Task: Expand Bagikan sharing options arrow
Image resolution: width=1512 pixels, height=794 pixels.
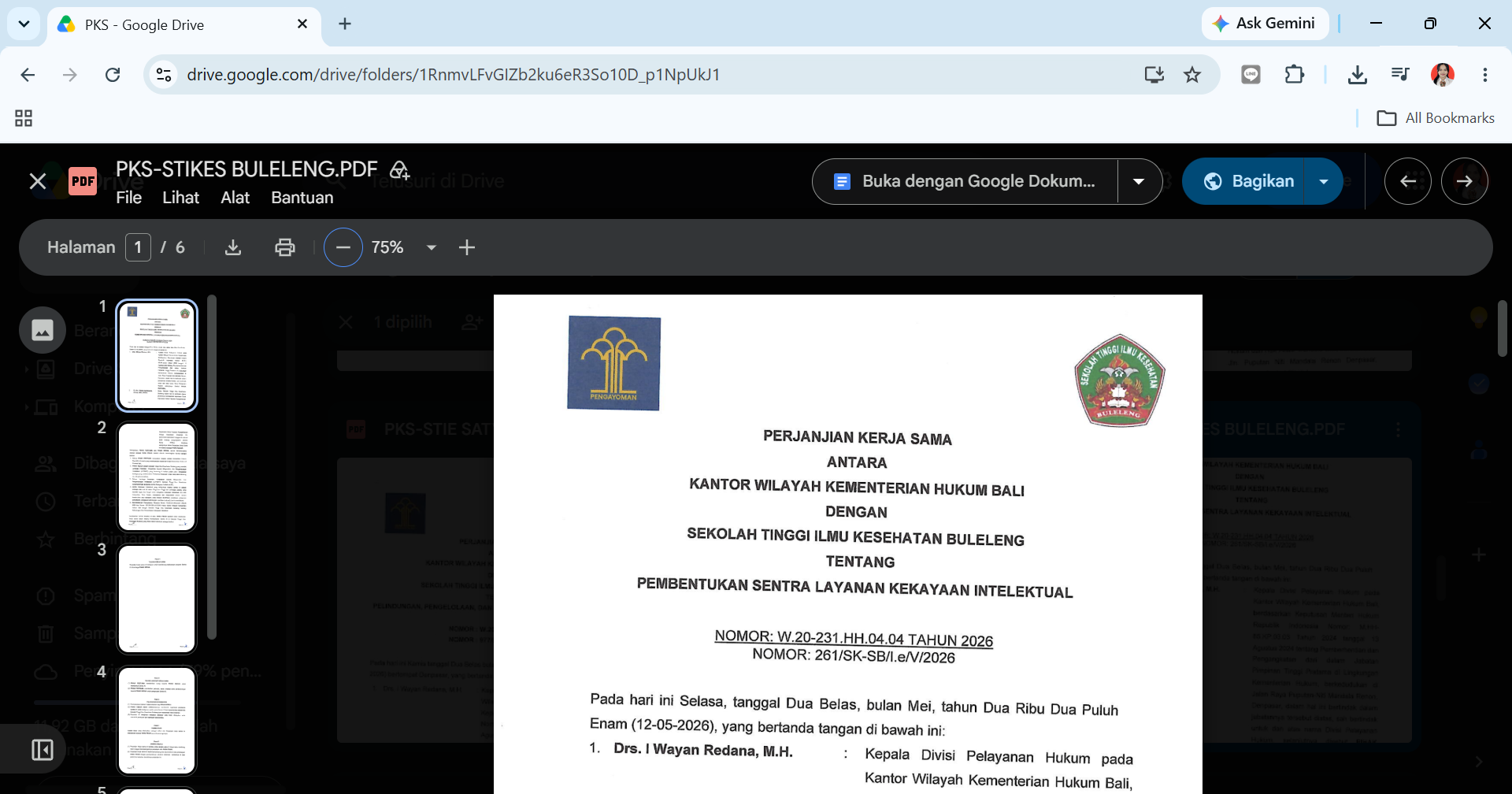Action: (1324, 181)
